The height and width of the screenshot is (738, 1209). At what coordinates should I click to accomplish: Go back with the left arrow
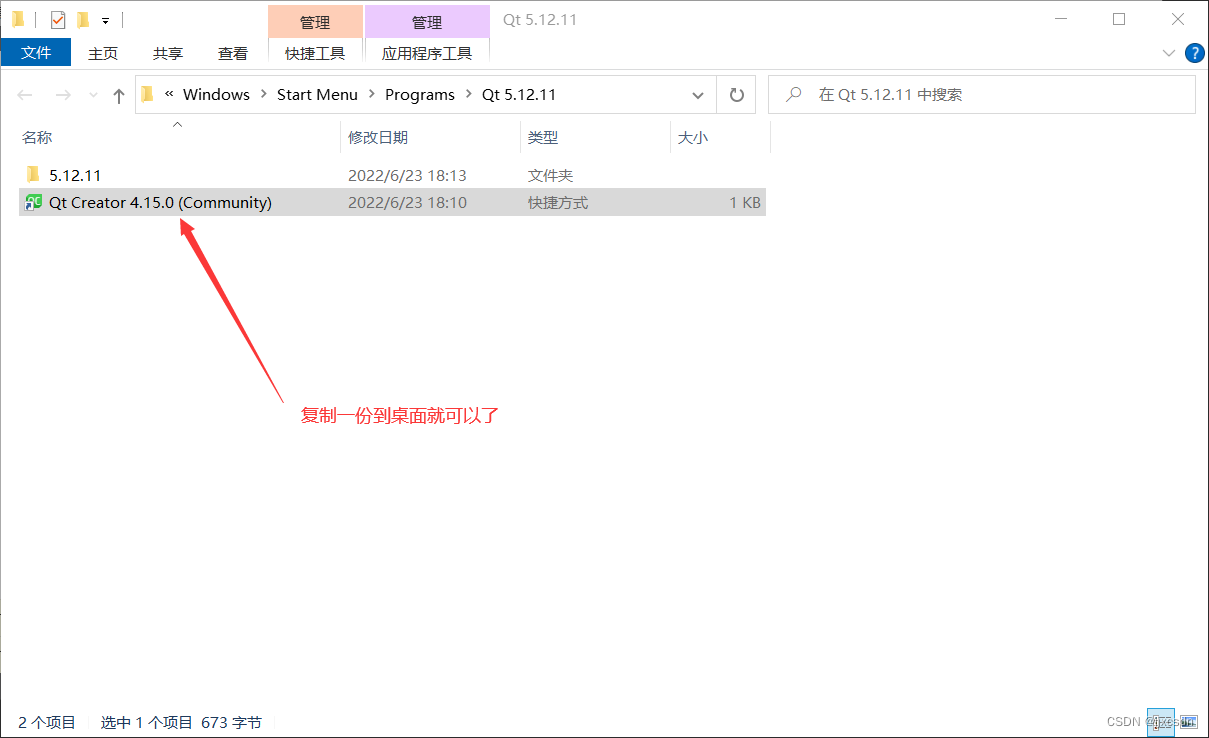26,95
